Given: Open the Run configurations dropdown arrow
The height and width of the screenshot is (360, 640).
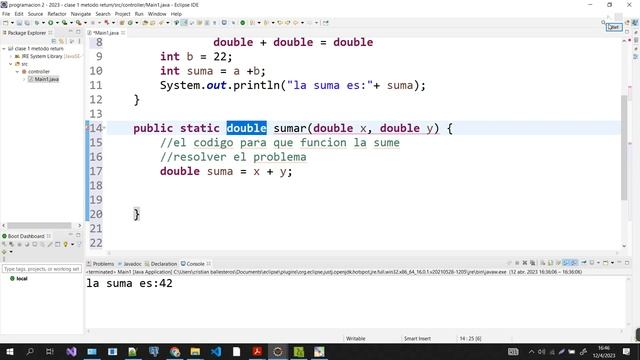Looking at the screenshot, I should [x=57, y=23].
